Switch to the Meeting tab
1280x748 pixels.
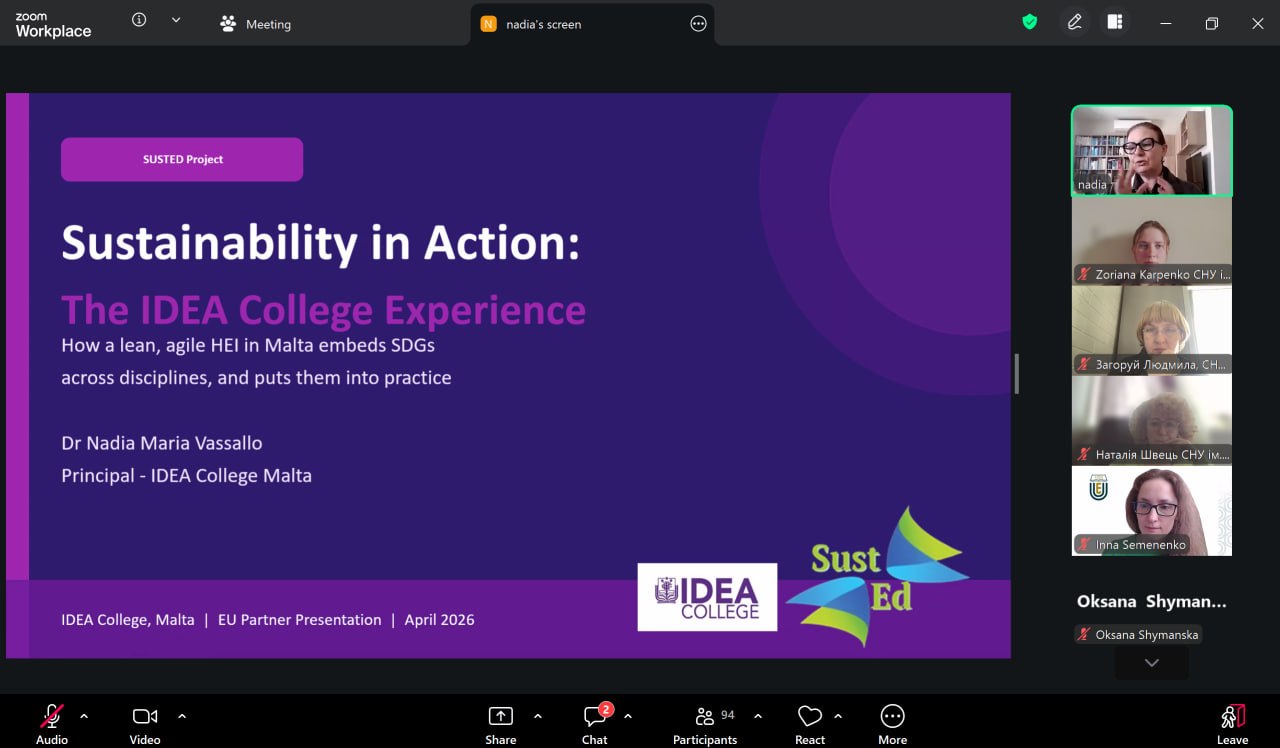point(256,24)
